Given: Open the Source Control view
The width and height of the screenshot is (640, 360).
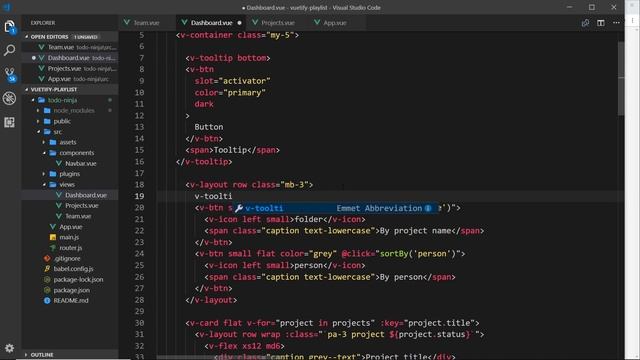Looking at the screenshot, I should point(9,74).
